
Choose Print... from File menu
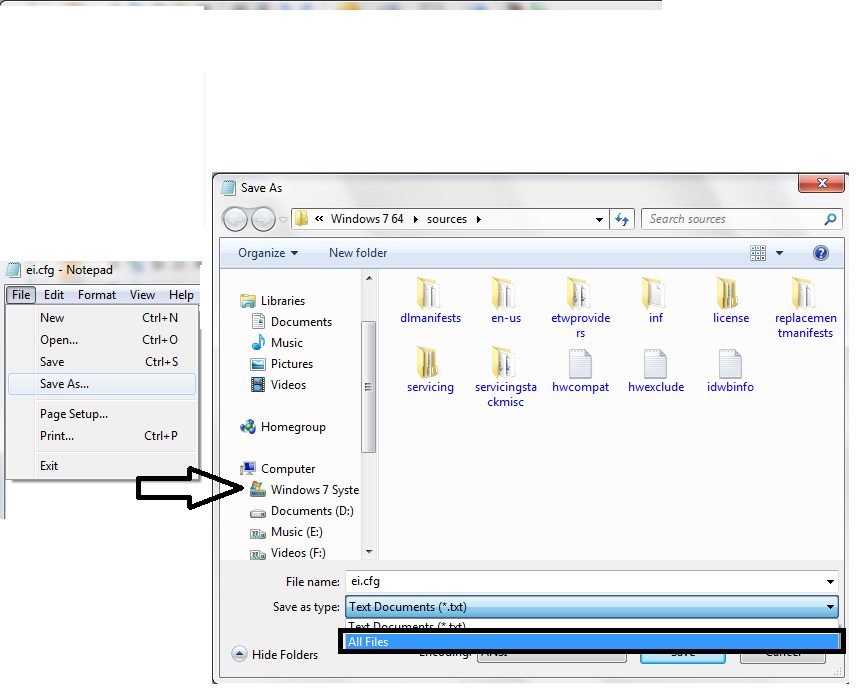pos(102,436)
